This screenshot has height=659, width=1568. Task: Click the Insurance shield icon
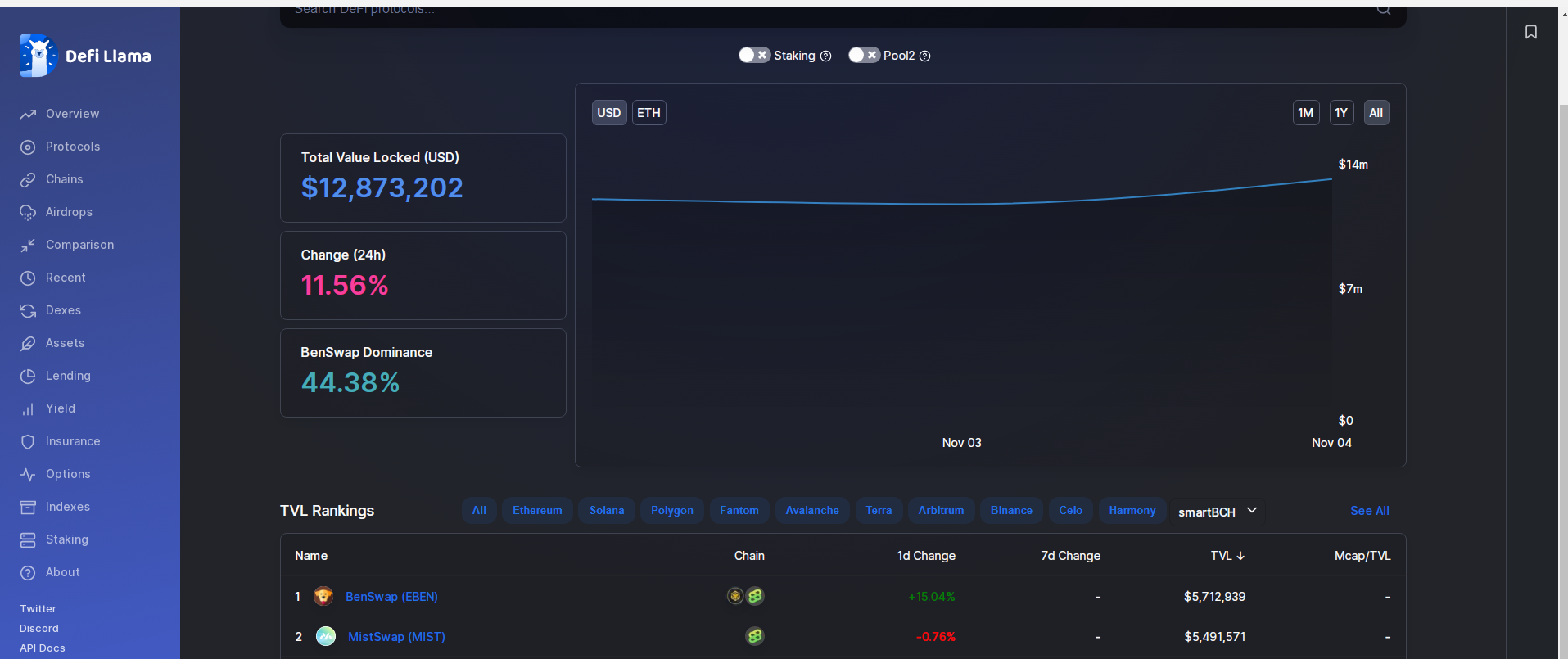[x=28, y=441]
